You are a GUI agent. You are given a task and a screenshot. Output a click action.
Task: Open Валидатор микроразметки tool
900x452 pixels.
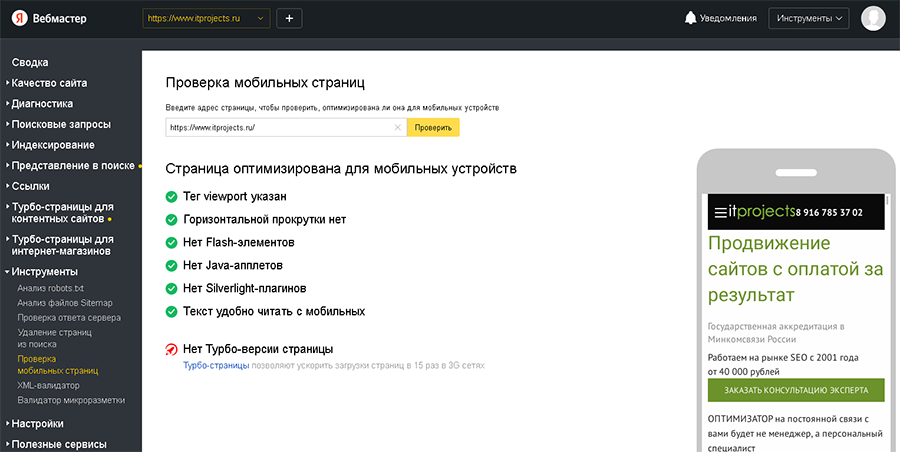[71, 400]
